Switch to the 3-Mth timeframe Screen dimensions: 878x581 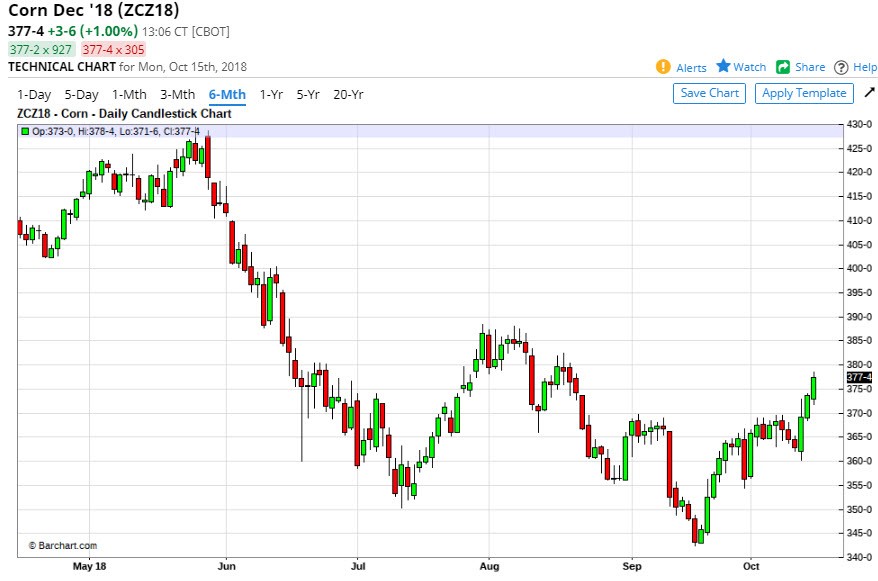click(178, 95)
